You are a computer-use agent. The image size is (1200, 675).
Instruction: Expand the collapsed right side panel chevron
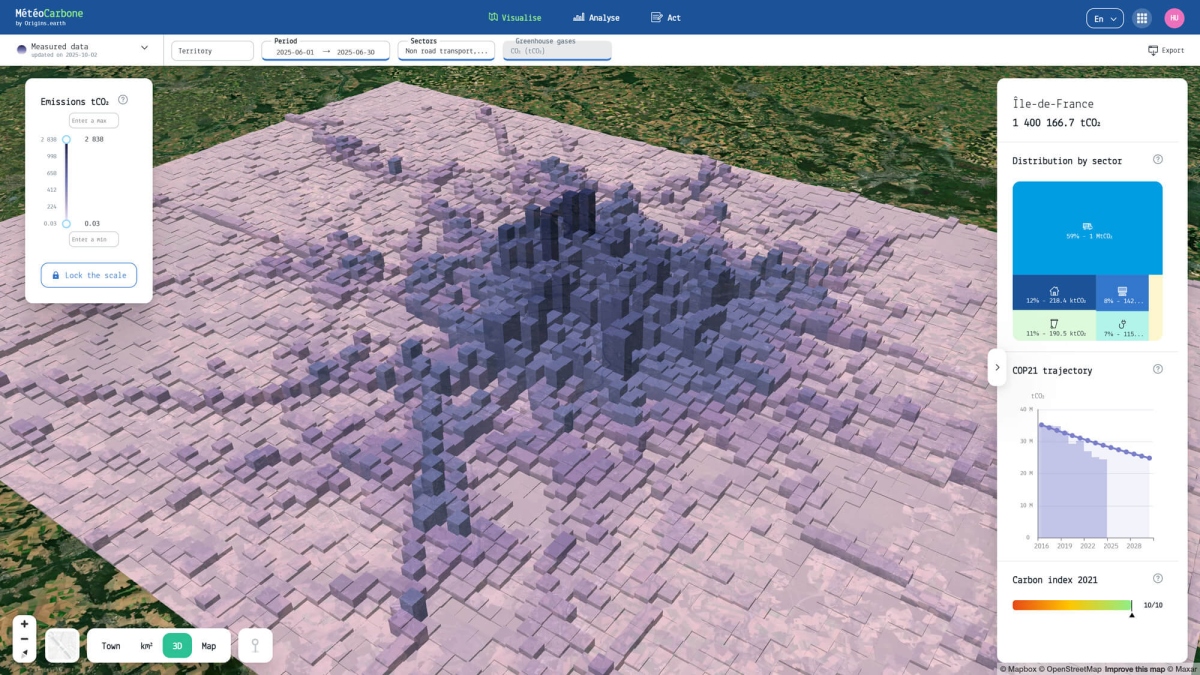pyautogui.click(x=997, y=367)
